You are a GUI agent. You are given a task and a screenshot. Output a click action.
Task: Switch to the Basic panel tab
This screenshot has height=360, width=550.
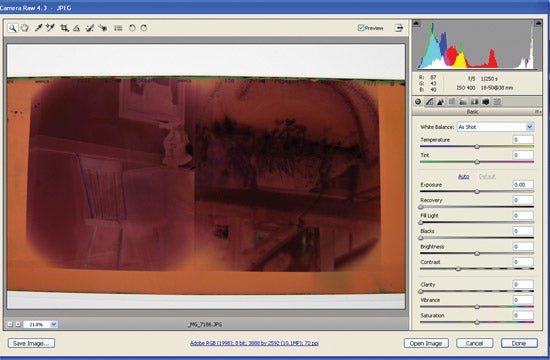pos(418,102)
